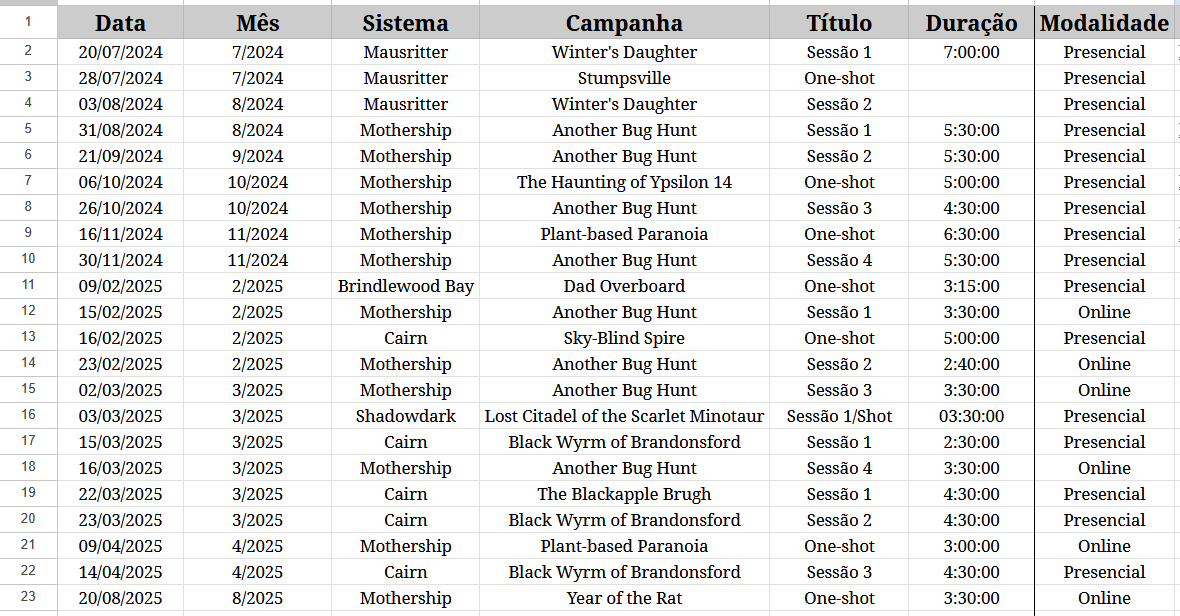Select the 'Data' column header cell

tap(120, 23)
